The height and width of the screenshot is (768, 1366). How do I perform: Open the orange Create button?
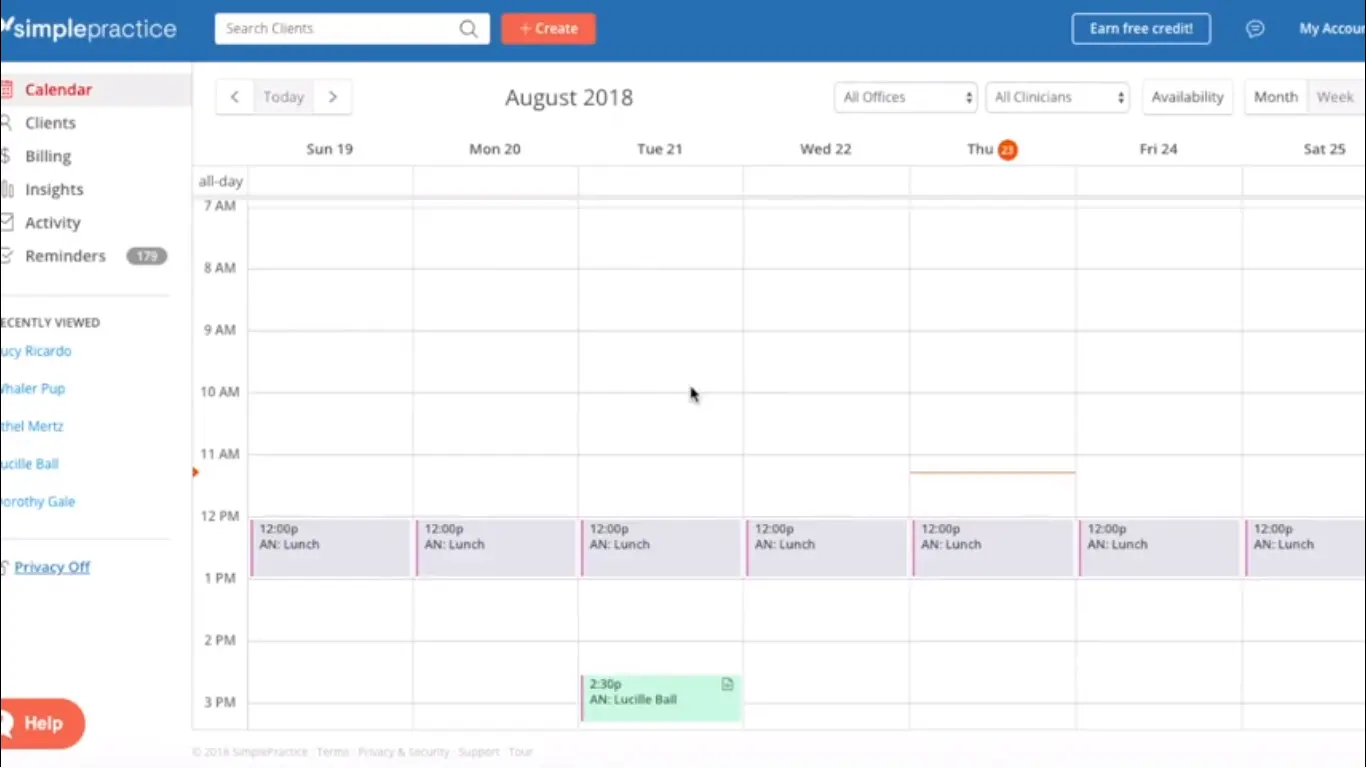548,28
